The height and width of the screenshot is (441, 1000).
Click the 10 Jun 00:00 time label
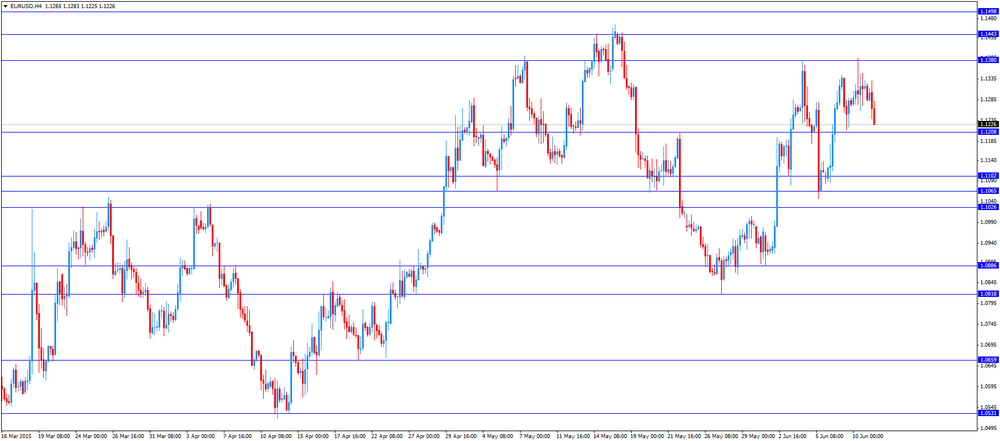[x=868, y=436]
